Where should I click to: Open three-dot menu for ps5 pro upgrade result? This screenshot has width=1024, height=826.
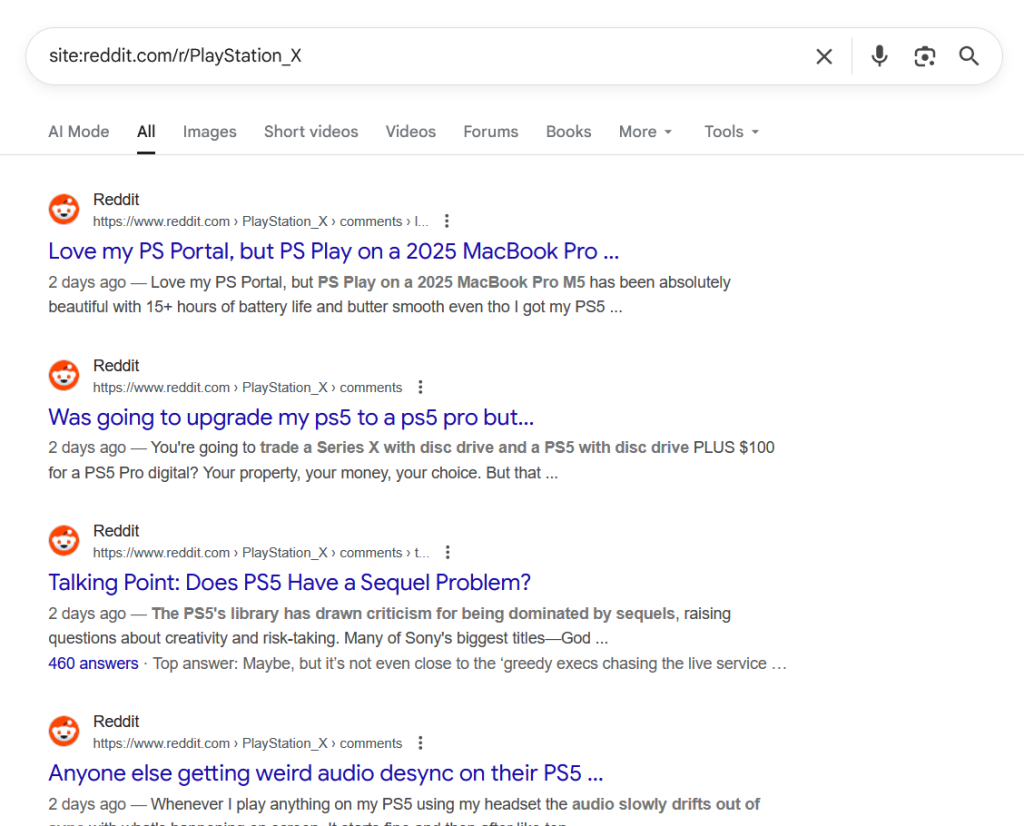click(420, 387)
